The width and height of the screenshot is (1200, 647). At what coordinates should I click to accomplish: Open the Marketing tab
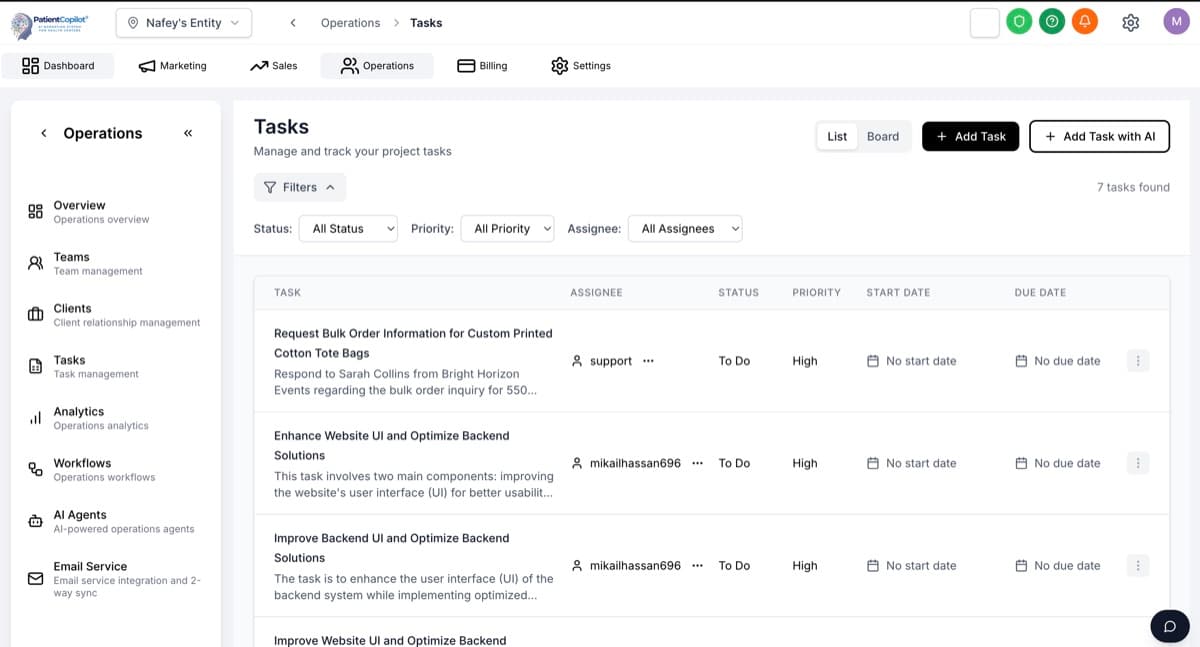point(172,66)
